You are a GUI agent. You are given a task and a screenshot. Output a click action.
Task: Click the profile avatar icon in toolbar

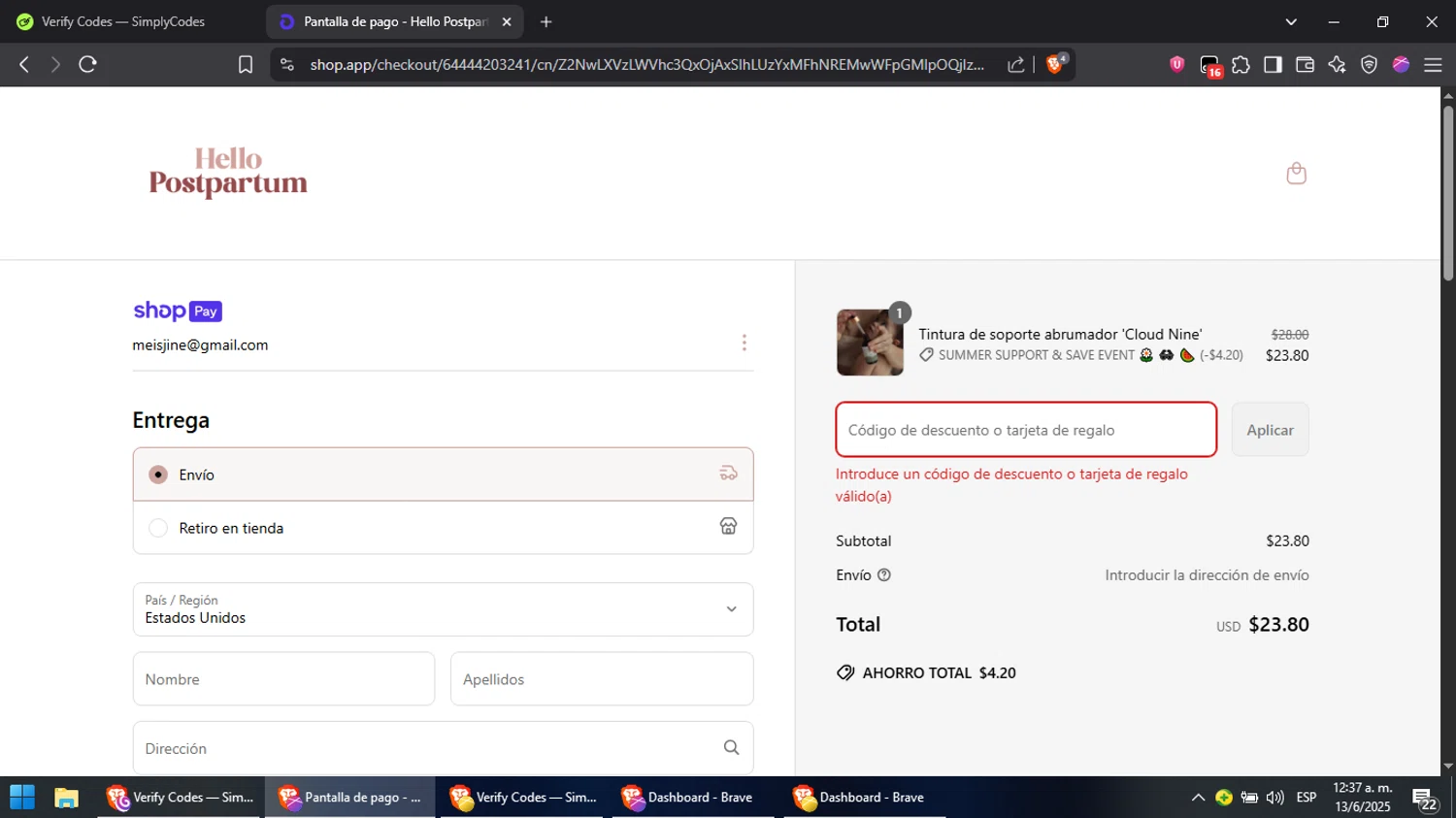(1402, 65)
